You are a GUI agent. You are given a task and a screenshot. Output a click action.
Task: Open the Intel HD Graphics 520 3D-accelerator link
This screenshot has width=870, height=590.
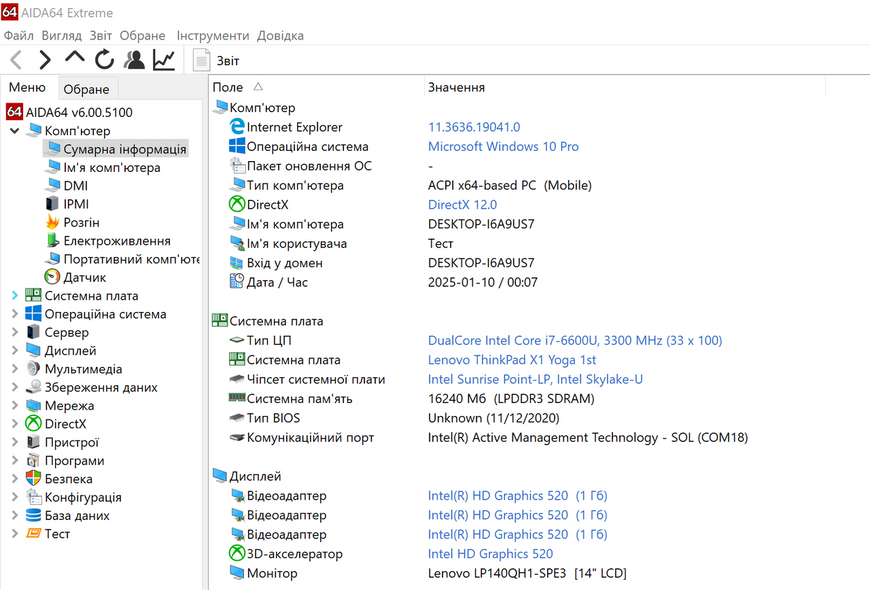click(490, 554)
